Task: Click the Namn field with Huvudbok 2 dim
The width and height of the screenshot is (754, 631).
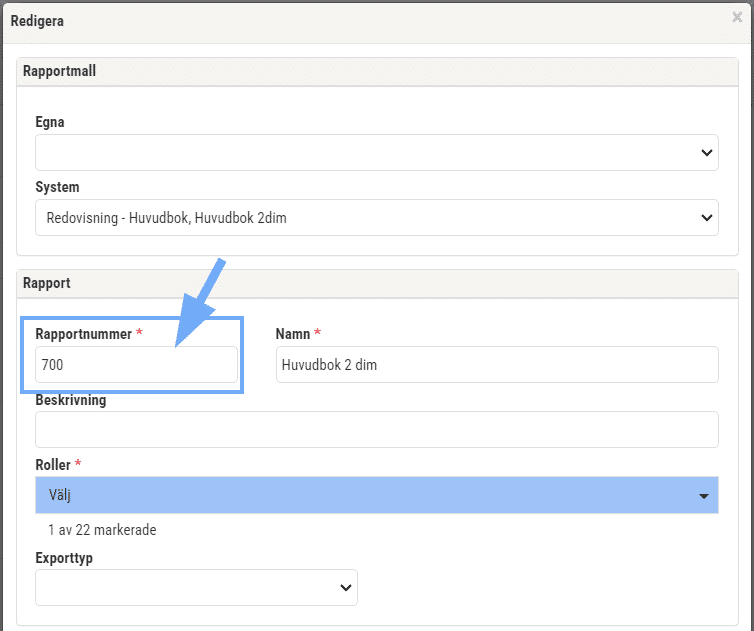Action: (x=497, y=365)
